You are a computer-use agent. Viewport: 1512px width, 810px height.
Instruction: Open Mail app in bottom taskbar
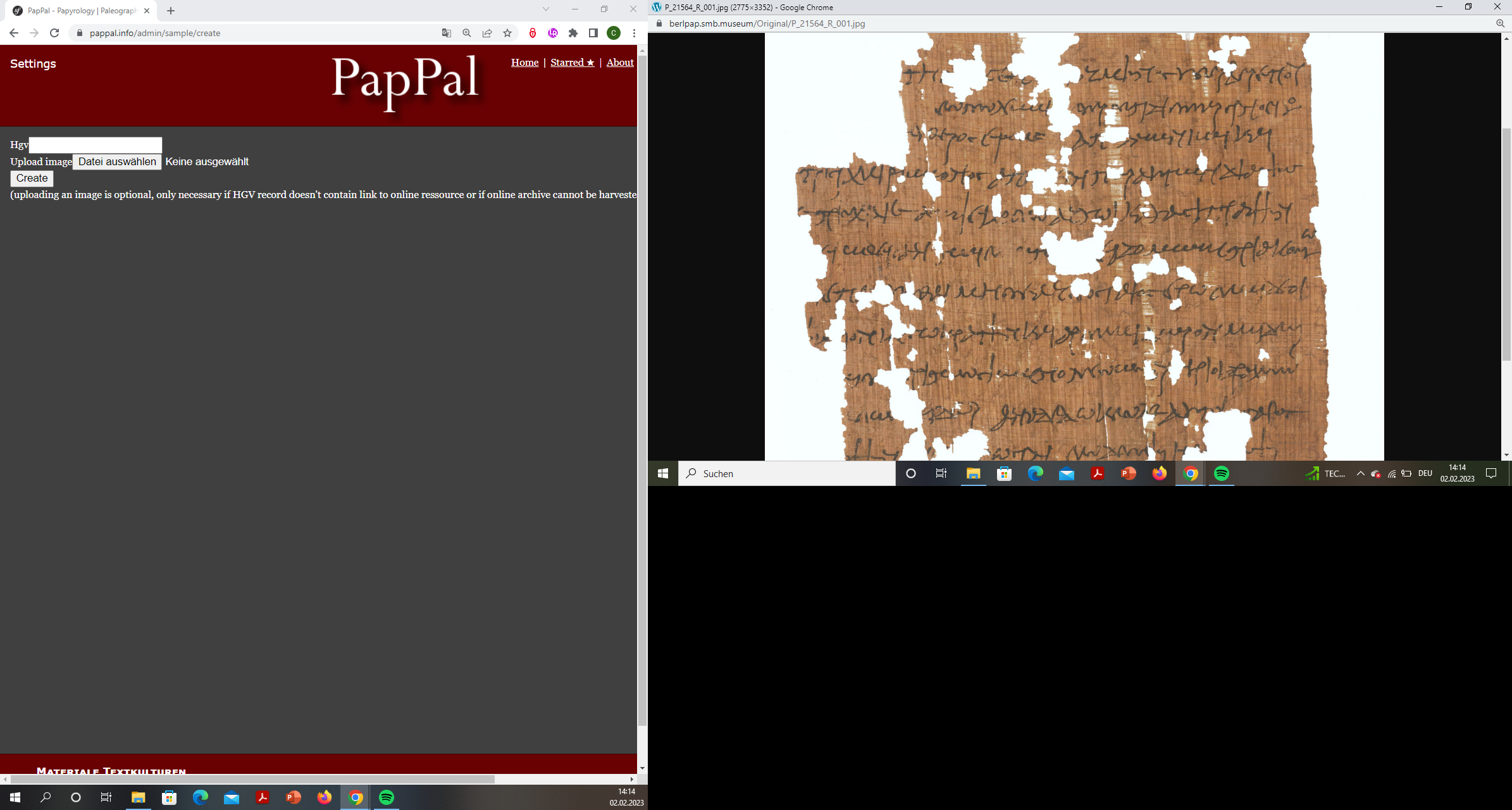tap(231, 797)
